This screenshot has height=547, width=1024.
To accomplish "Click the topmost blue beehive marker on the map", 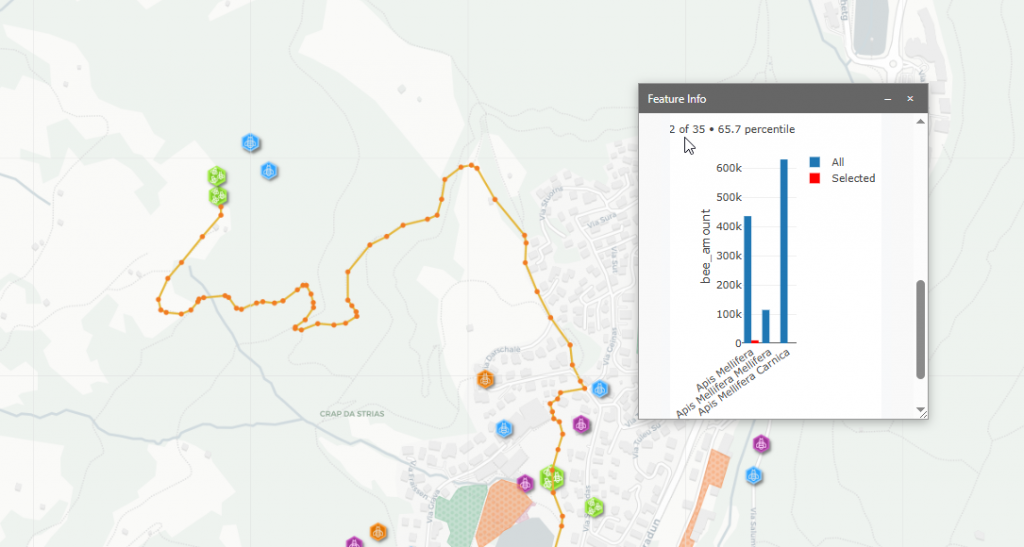I will pos(251,143).
